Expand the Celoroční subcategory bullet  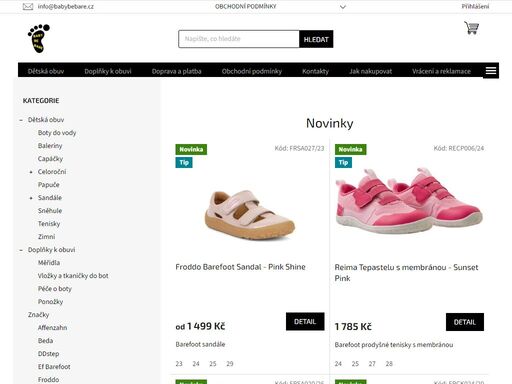(x=31, y=172)
